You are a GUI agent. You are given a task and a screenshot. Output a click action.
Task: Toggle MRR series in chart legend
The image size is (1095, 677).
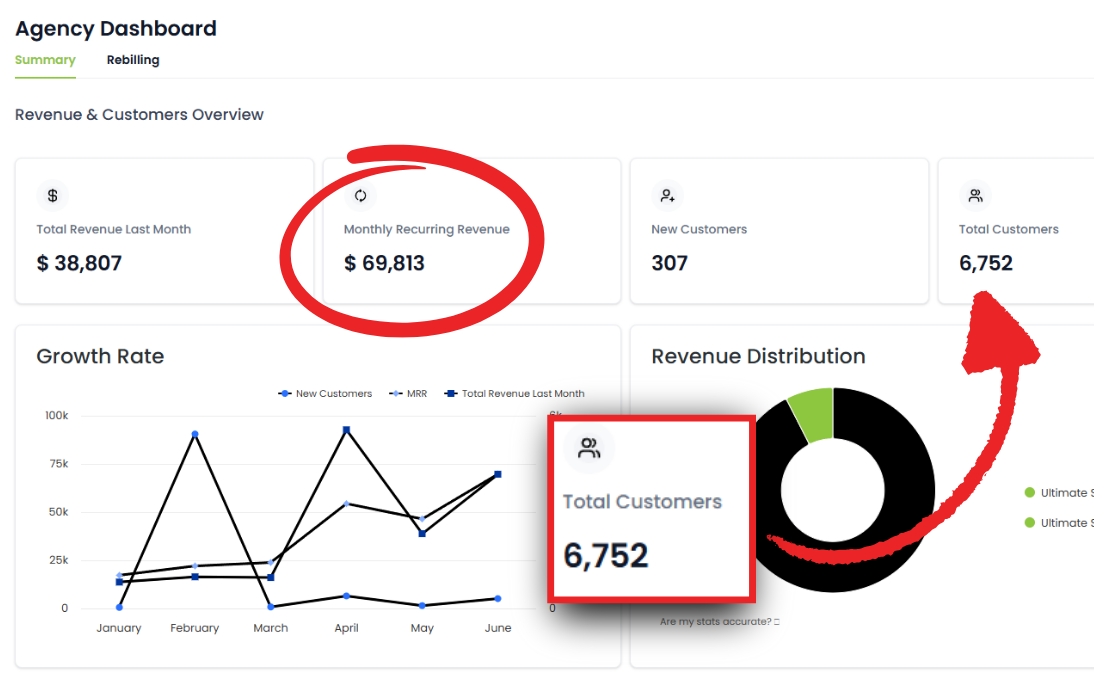pos(409,394)
